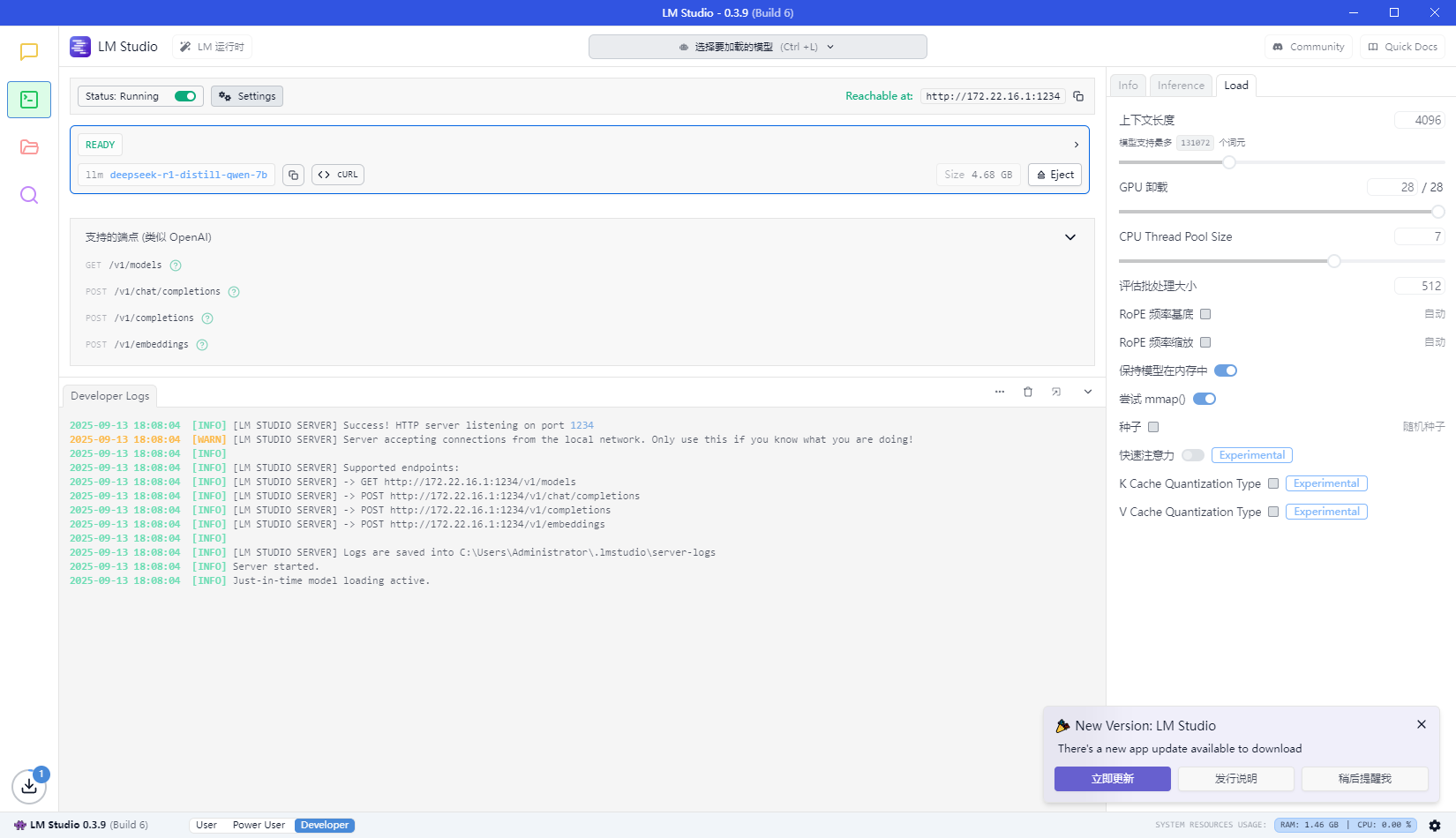
Task: Copy the deepseek model identifier
Action: [294, 175]
